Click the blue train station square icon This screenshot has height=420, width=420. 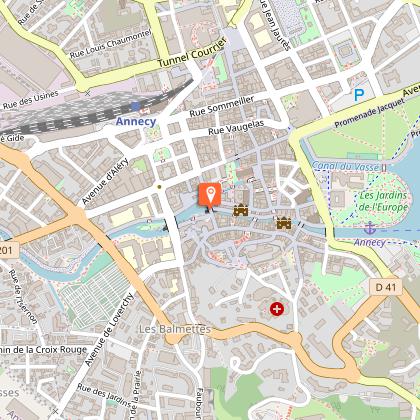point(136,107)
